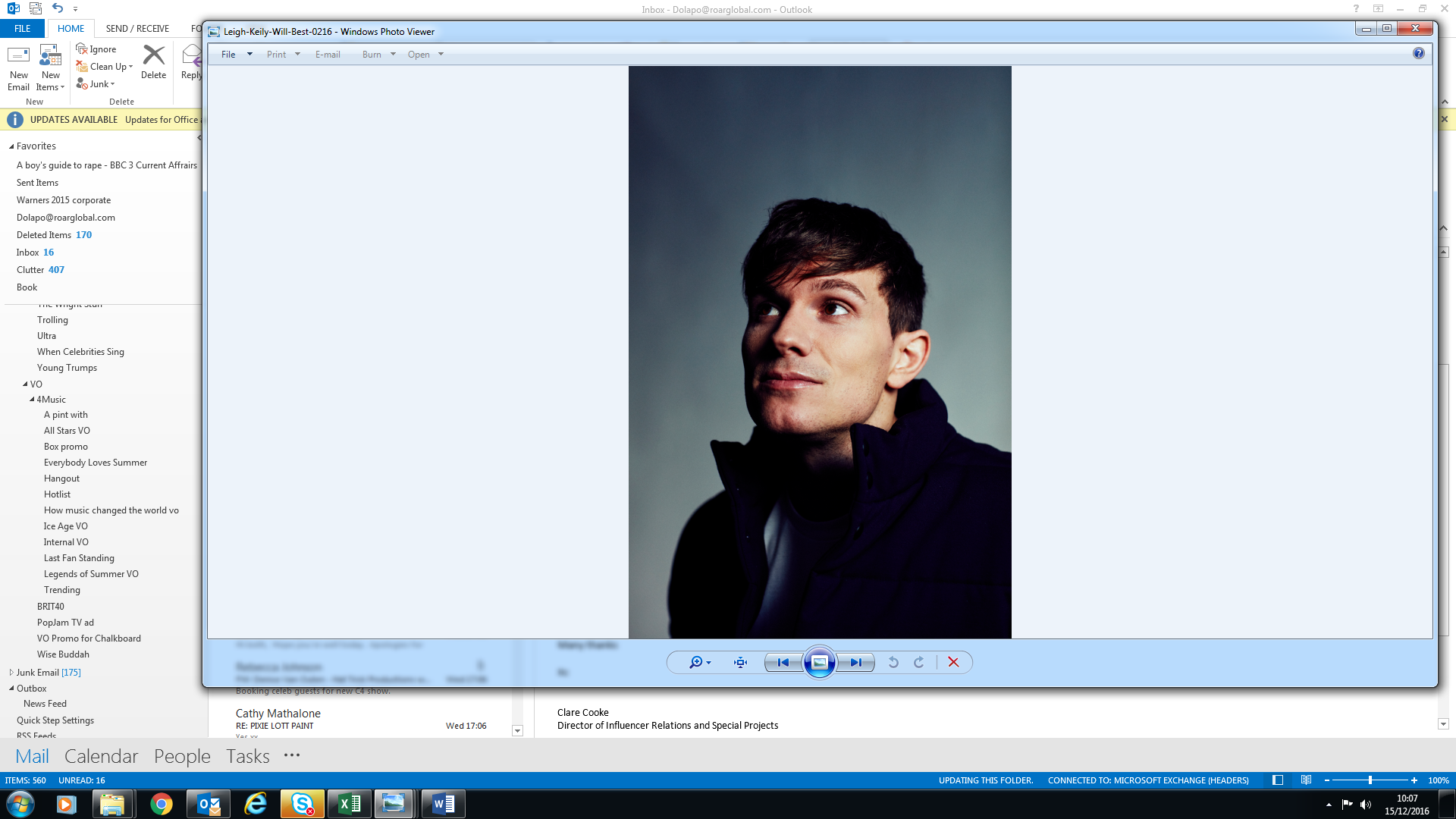Rotate the photo counterclockwise
The height and width of the screenshot is (819, 1456).
pyautogui.click(x=893, y=662)
